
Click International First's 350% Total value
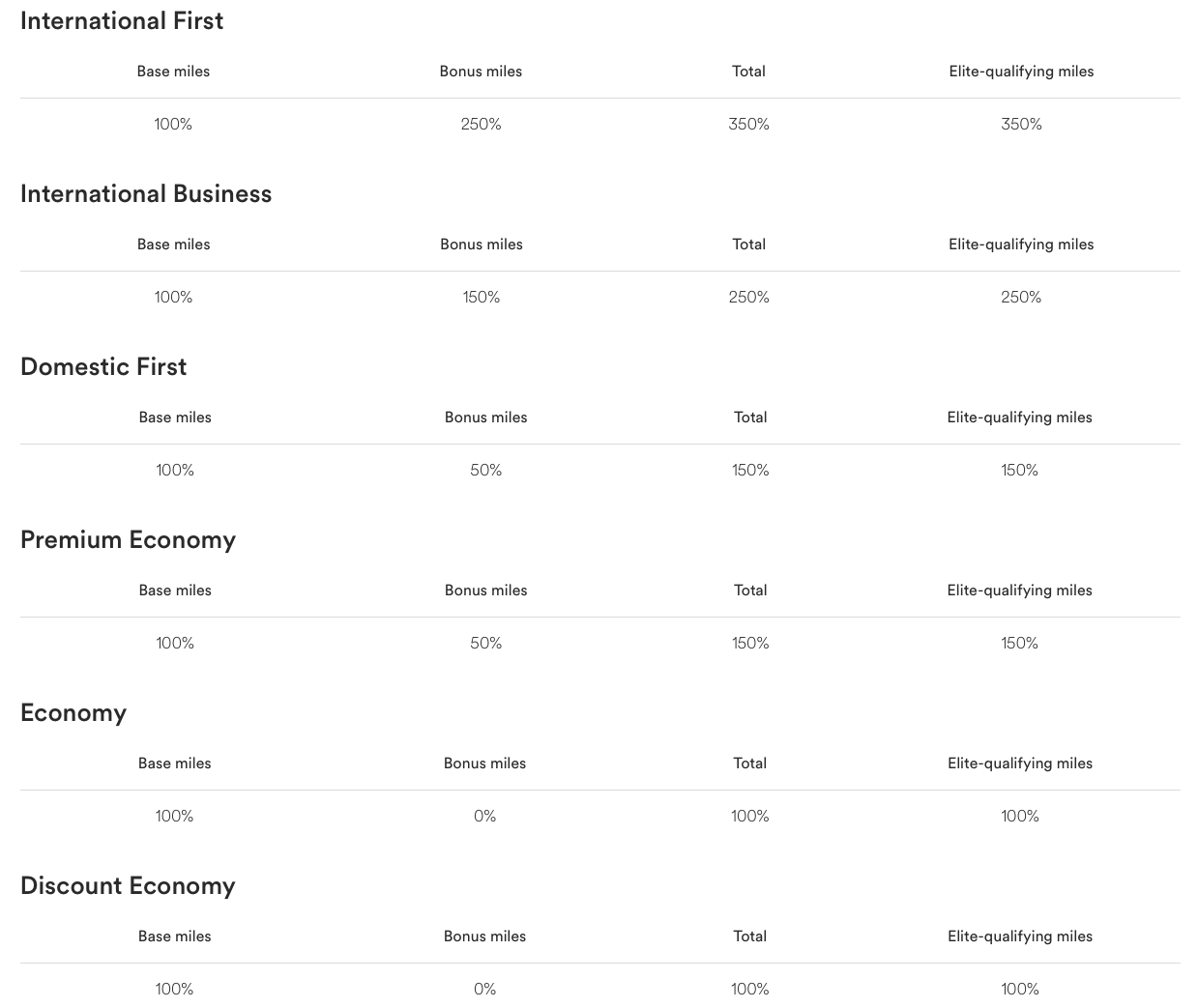click(748, 125)
